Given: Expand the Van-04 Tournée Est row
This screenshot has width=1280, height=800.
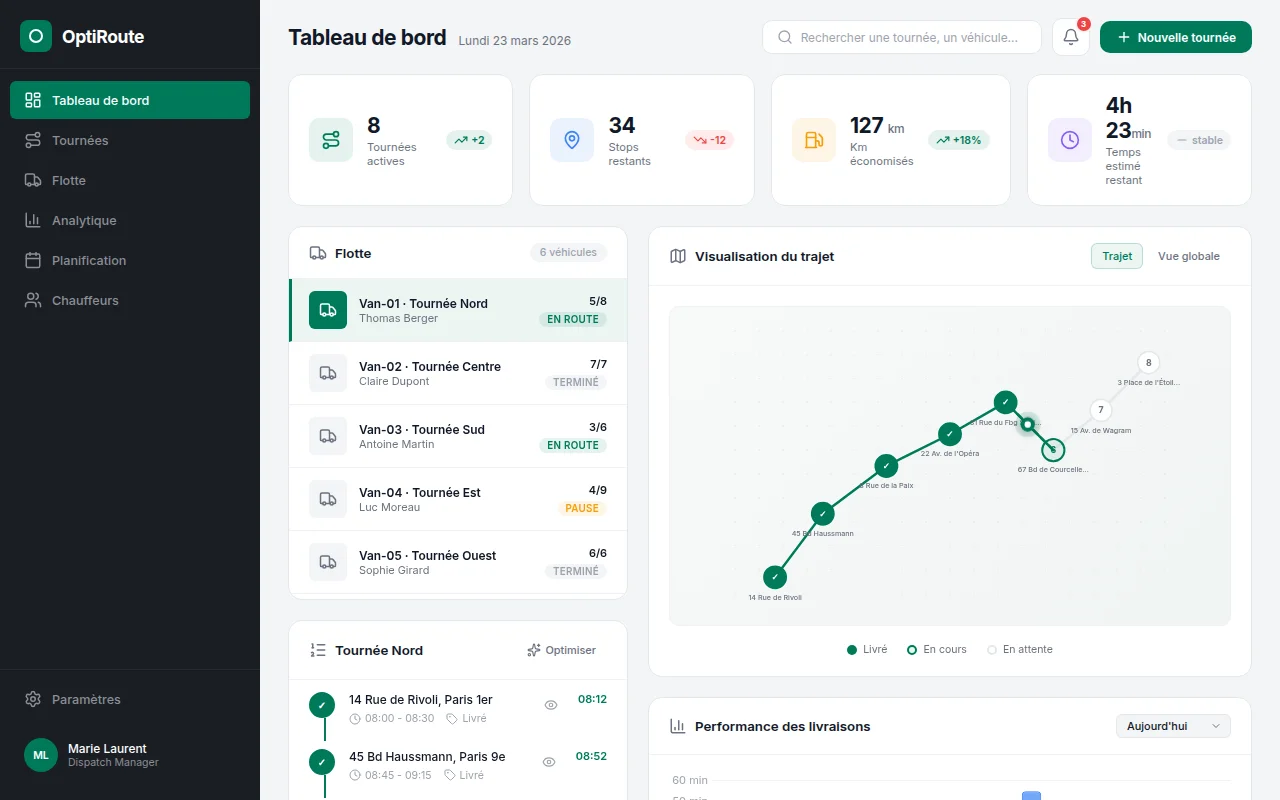Looking at the screenshot, I should tap(458, 499).
